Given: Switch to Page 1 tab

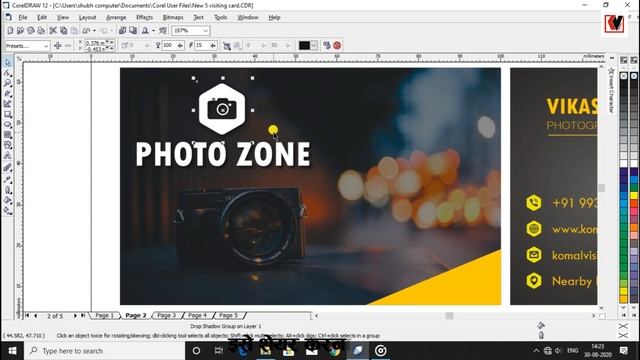Looking at the screenshot, I should tap(104, 316).
